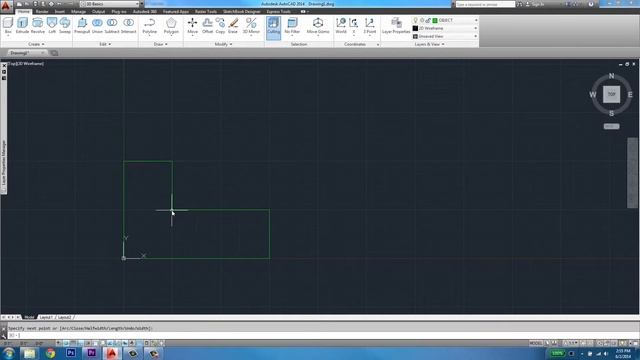Open Windows Explorer folder from taskbar
This screenshot has width=640, height=360.
click(29, 353)
